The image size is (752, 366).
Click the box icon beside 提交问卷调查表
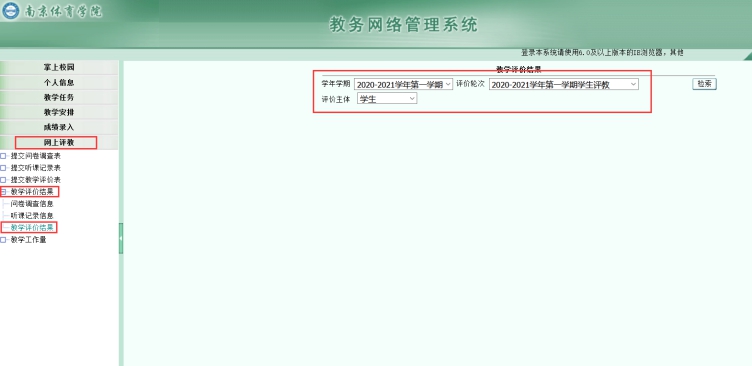click(3, 156)
